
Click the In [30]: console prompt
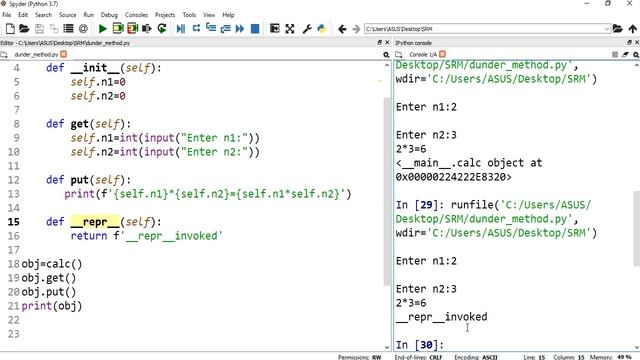click(420, 345)
